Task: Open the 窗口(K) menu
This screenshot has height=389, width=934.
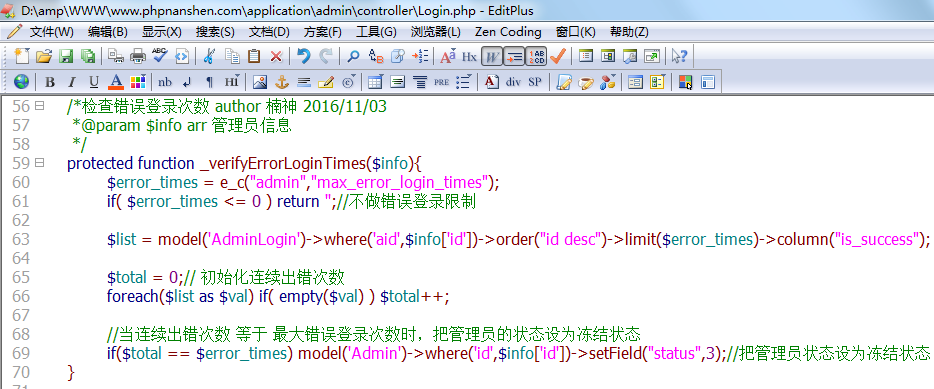Action: 575,32
